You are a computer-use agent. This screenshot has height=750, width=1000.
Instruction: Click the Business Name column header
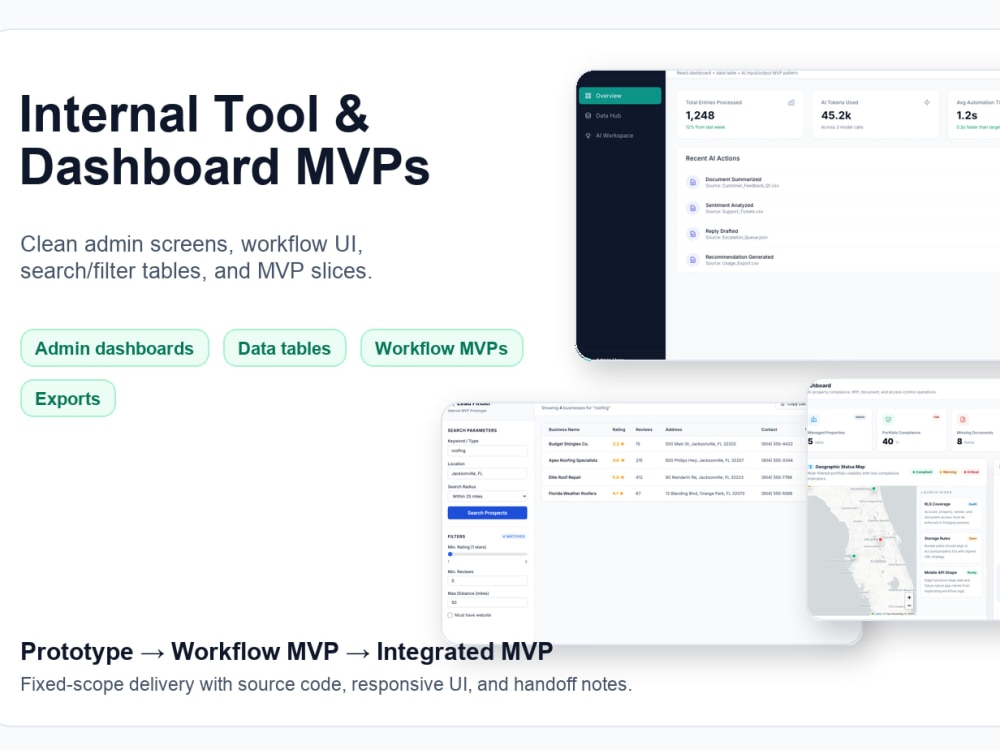pyautogui.click(x=564, y=430)
